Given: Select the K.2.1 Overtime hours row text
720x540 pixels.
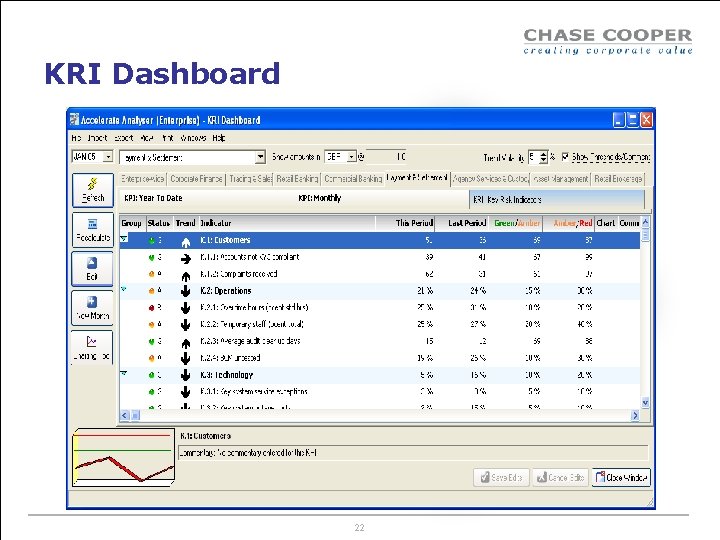Looking at the screenshot, I should click(x=254, y=308).
